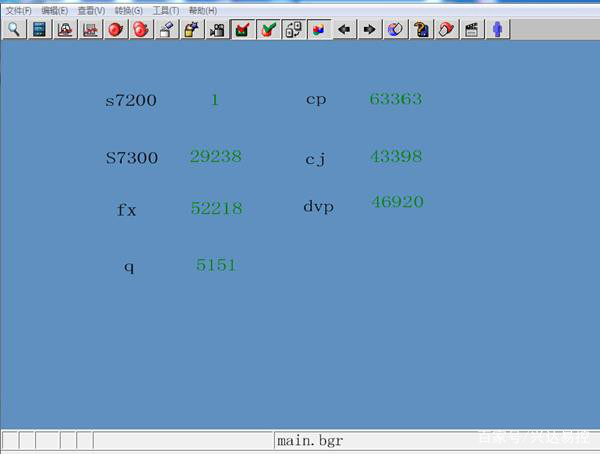Click the fx label

[126, 210]
